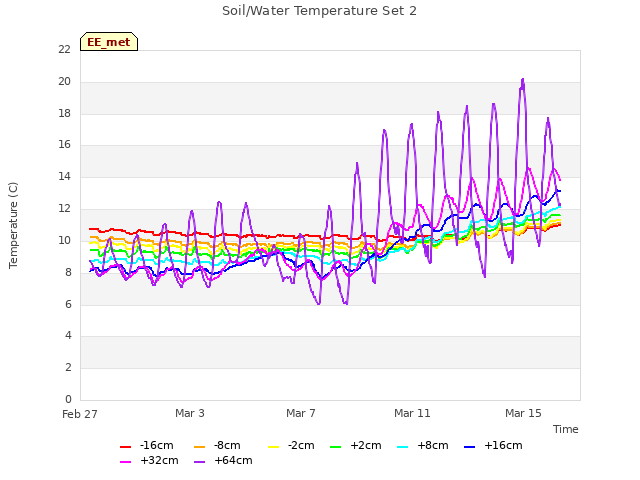Click the Feb 27 x-axis tick label
The height and width of the screenshot is (480, 640).
[x=80, y=414]
